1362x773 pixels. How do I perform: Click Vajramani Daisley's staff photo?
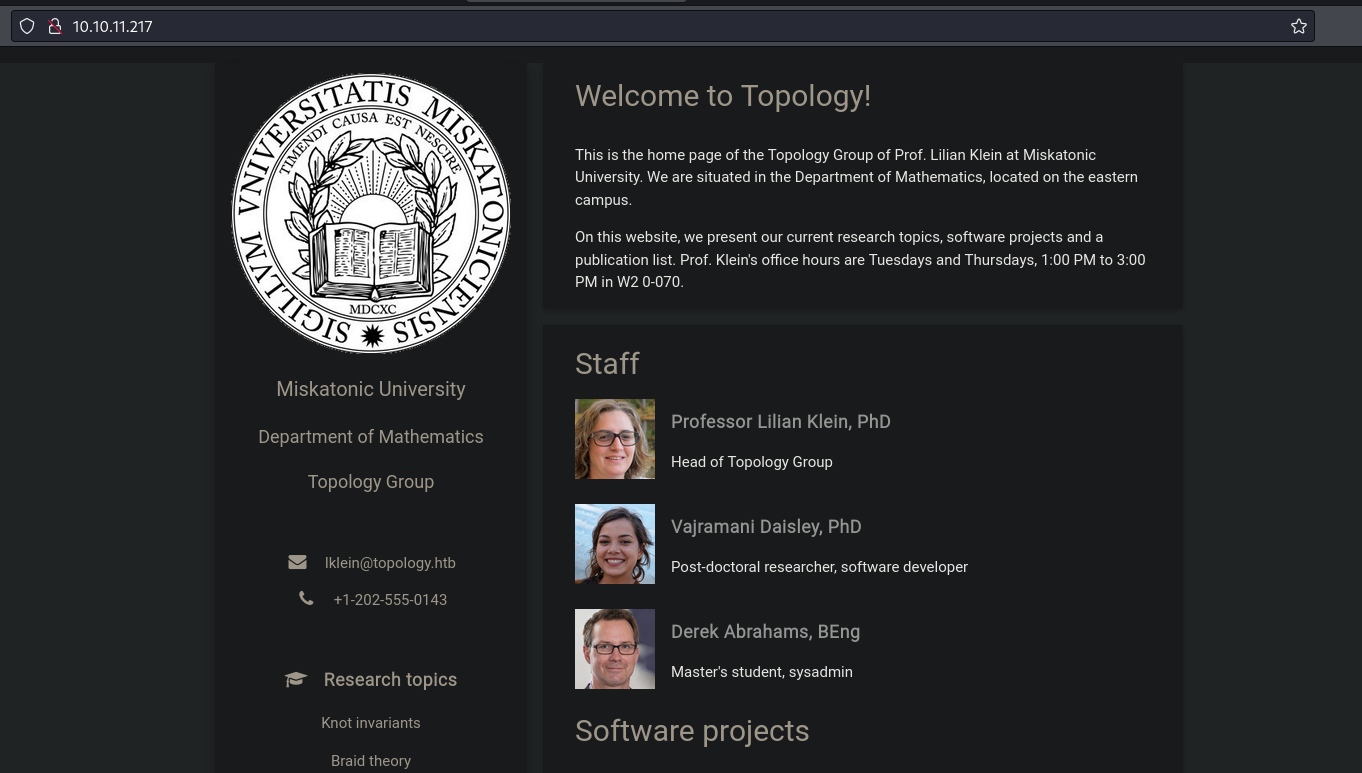(615, 544)
